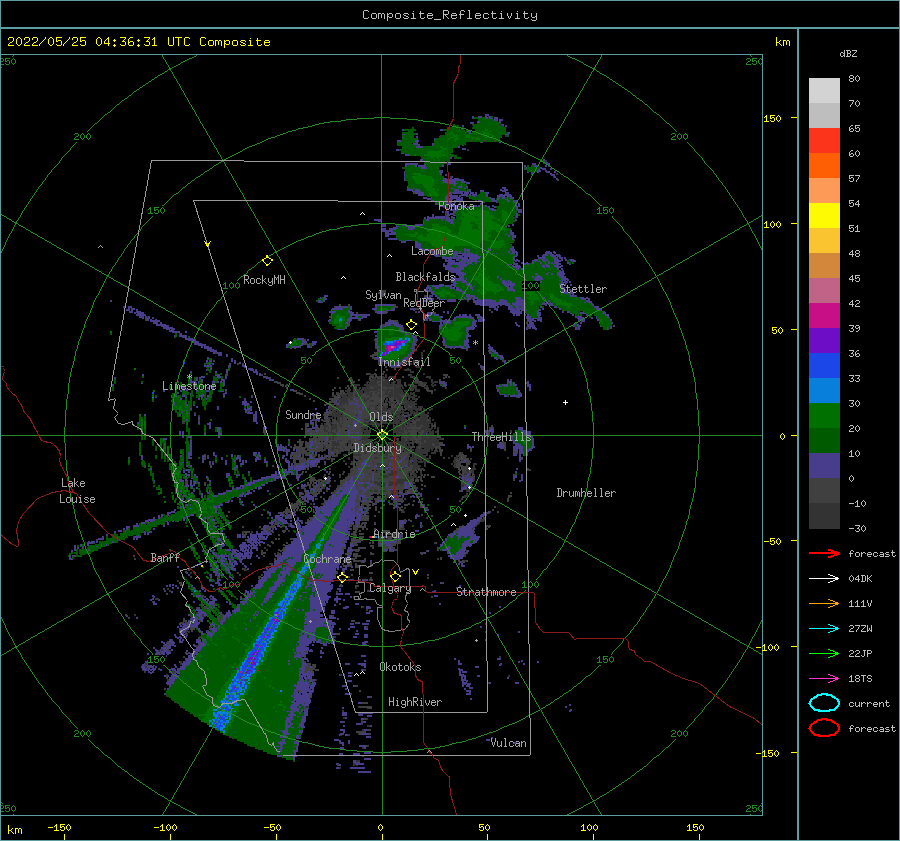This screenshot has height=841, width=900.
Task: Click the -150 tick on bottom axis
Action: pos(59,827)
